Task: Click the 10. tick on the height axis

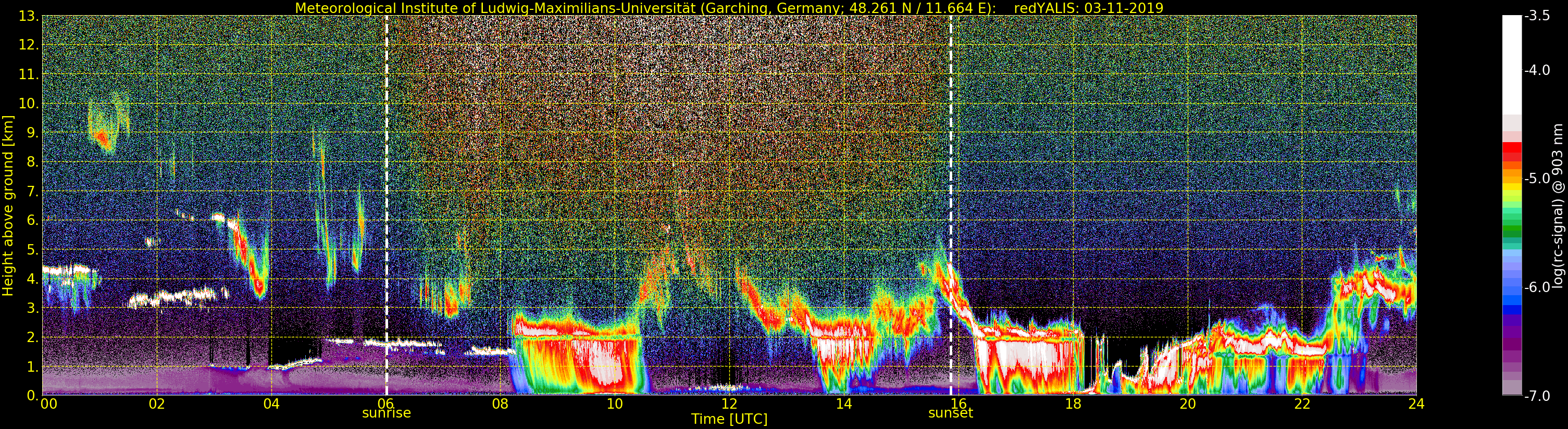Action: [29, 104]
